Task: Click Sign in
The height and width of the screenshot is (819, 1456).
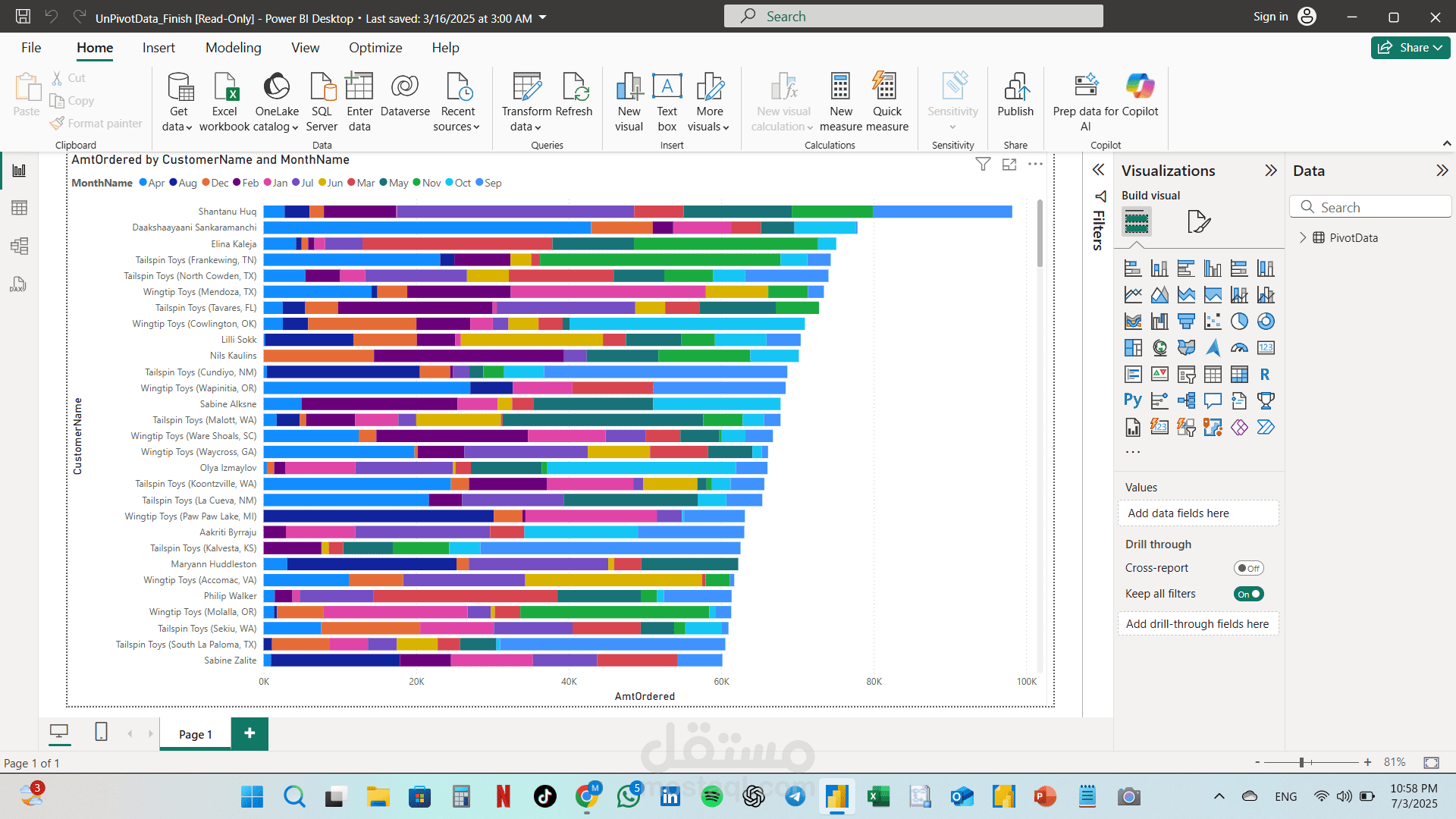Action: point(1270,17)
